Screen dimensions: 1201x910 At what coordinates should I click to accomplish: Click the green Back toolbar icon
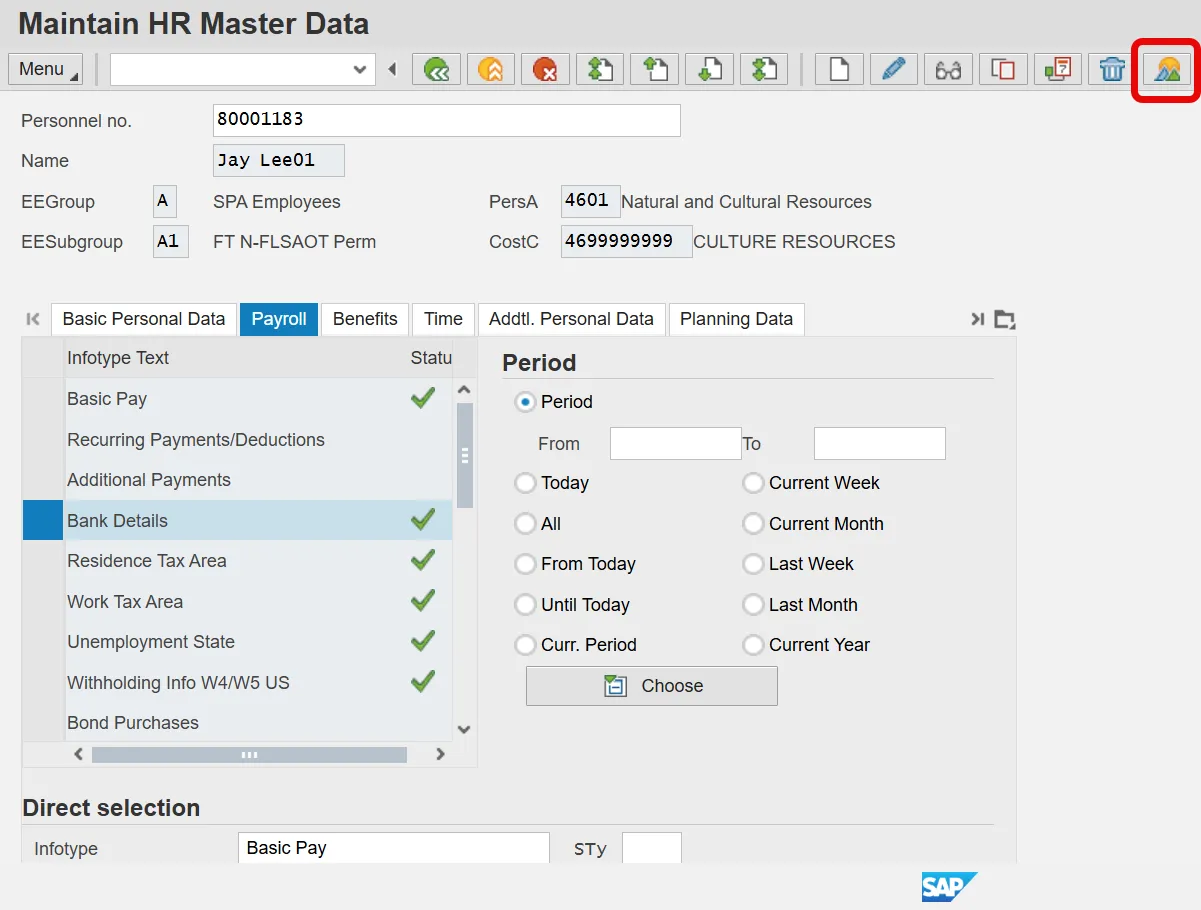437,69
